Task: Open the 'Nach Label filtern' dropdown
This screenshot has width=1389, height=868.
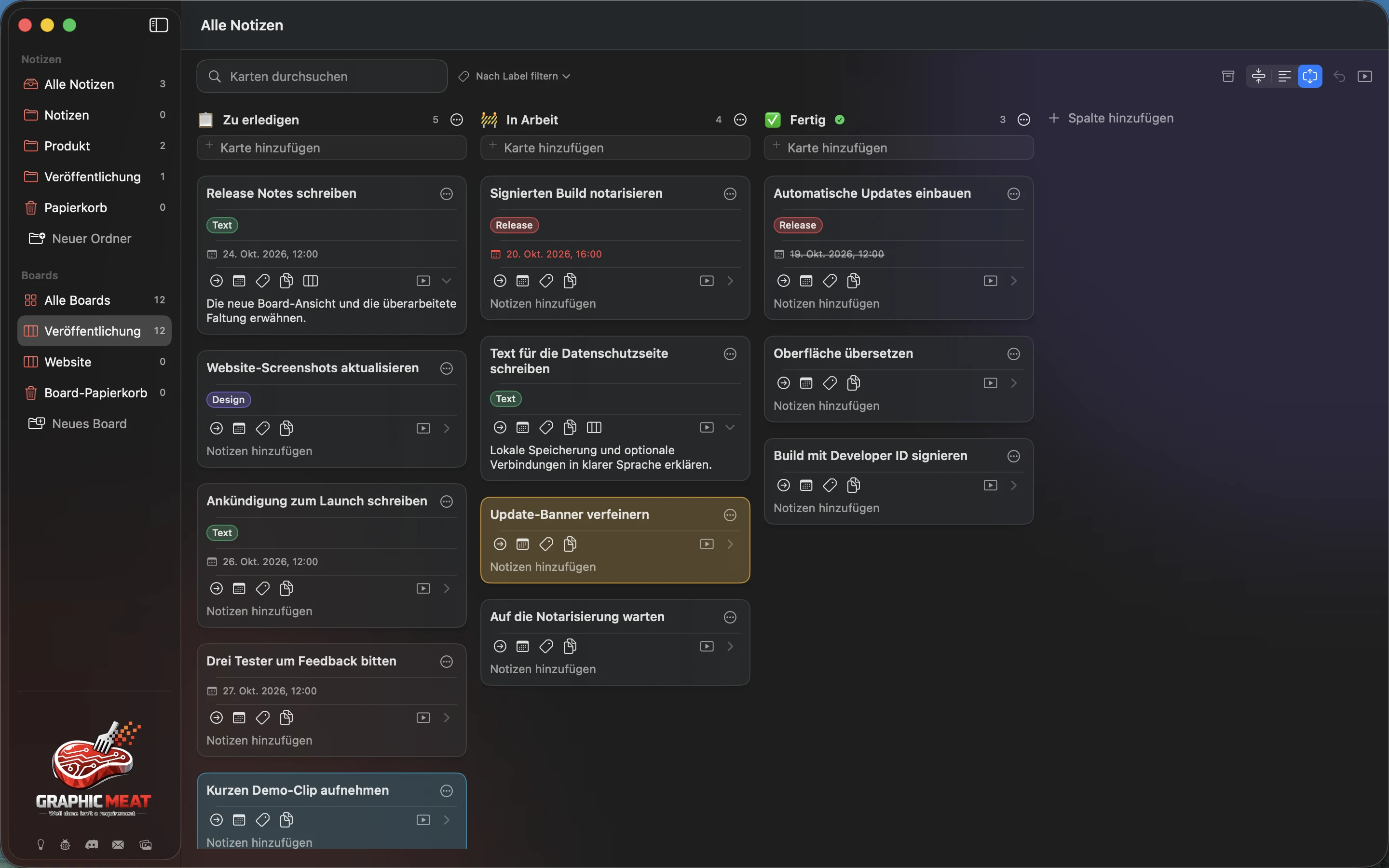Action: 514,76
